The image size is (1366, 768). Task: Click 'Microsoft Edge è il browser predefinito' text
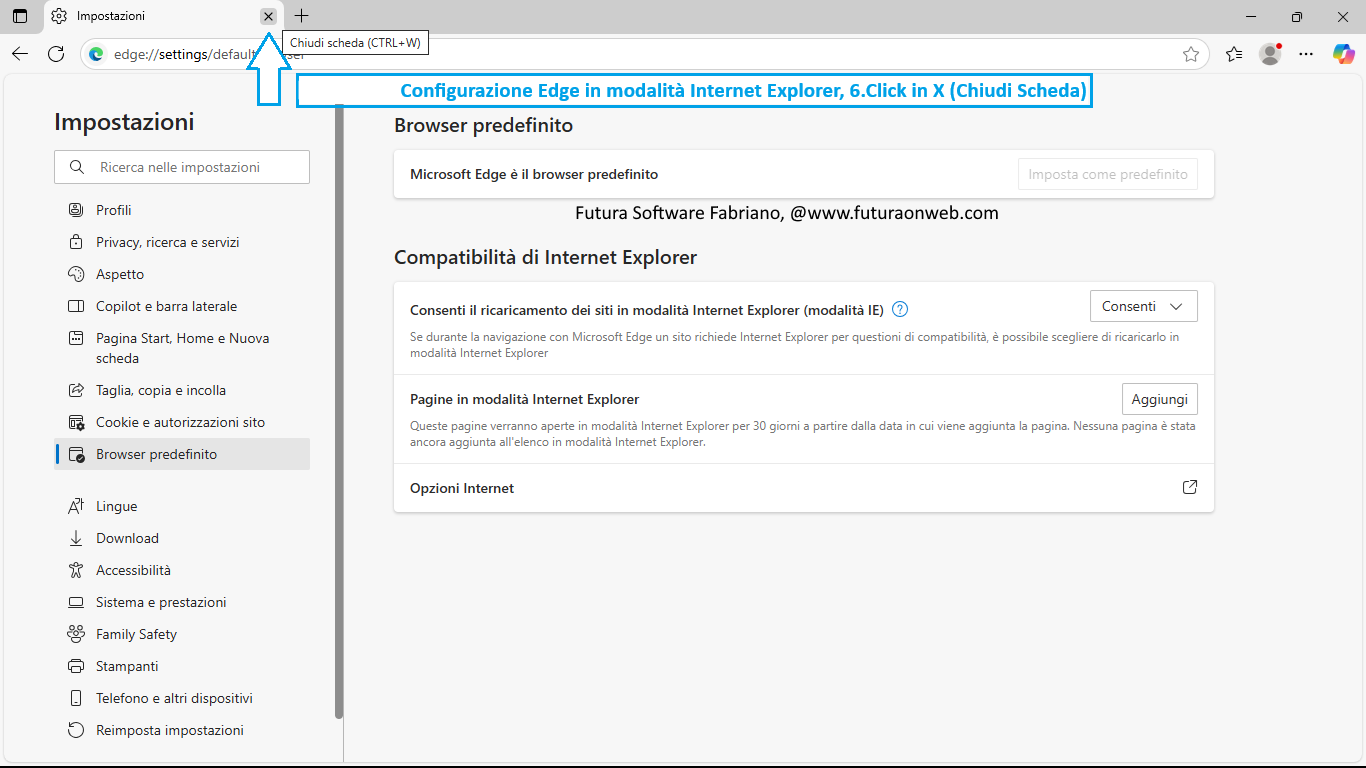click(534, 174)
